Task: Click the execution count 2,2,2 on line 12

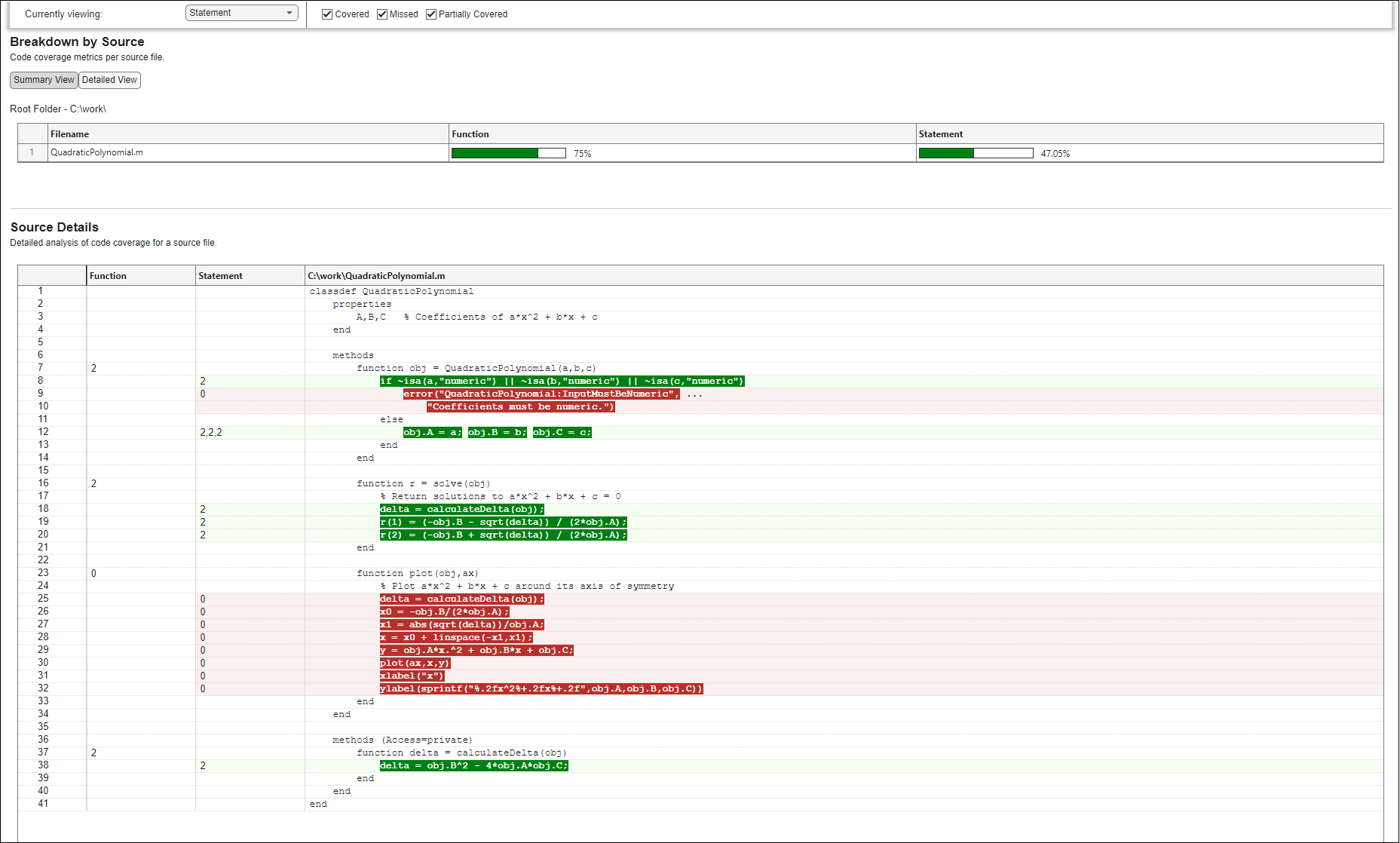Action: (211, 433)
